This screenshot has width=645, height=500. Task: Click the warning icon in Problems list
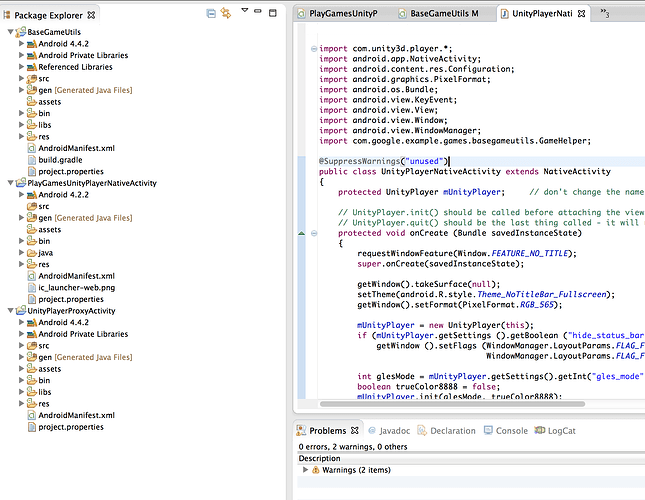(x=316, y=470)
